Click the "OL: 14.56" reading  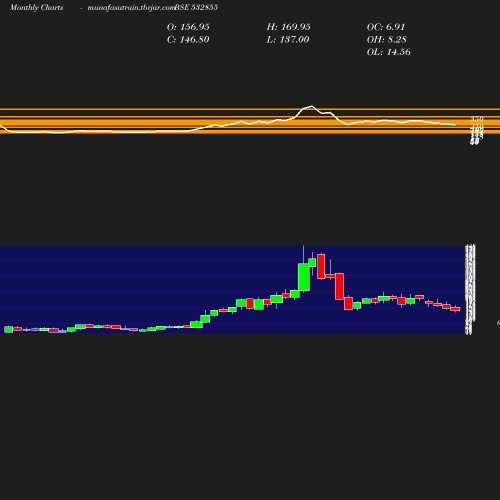389,52
